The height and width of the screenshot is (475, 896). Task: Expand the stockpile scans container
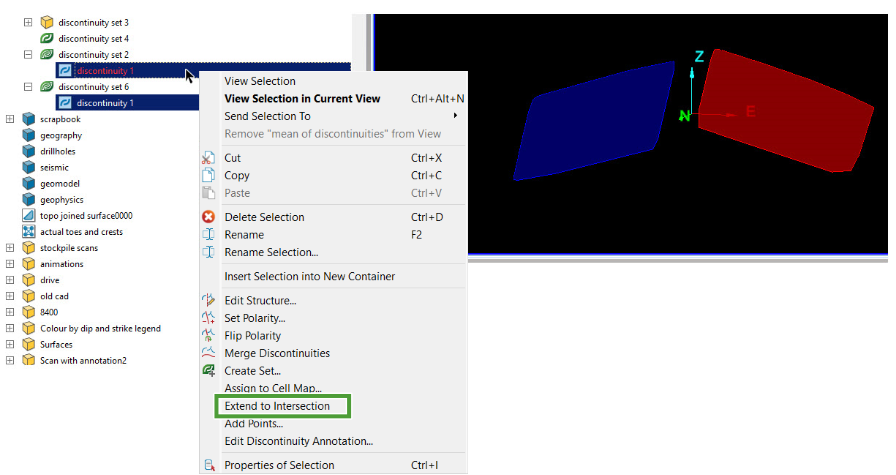[10, 248]
